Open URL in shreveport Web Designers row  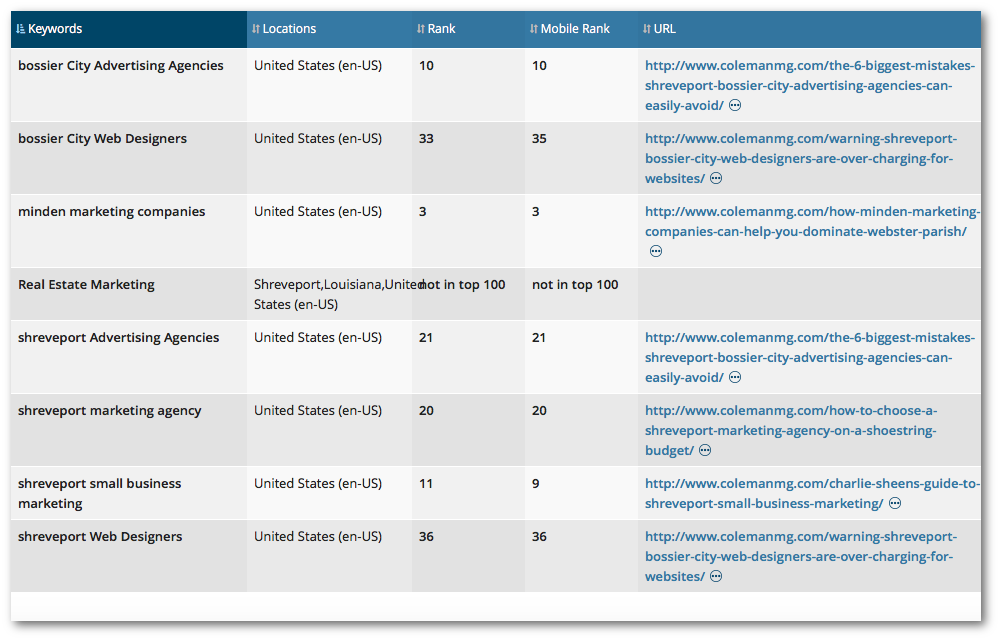(x=800, y=556)
